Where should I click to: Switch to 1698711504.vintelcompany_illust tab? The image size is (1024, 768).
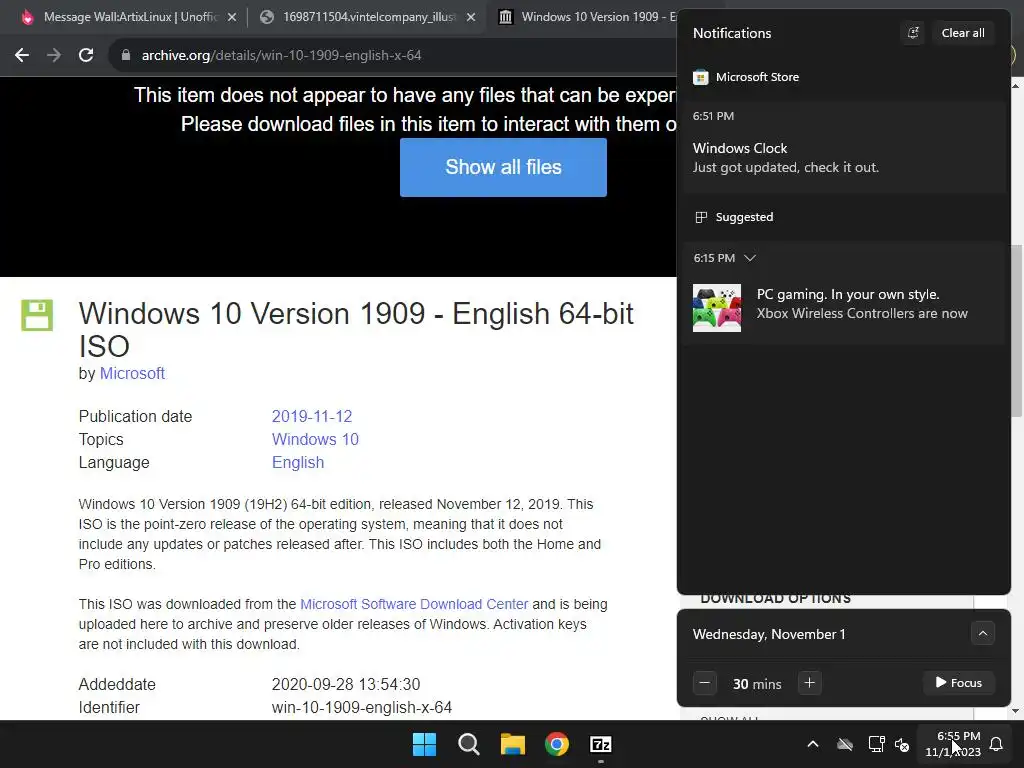pos(369,17)
